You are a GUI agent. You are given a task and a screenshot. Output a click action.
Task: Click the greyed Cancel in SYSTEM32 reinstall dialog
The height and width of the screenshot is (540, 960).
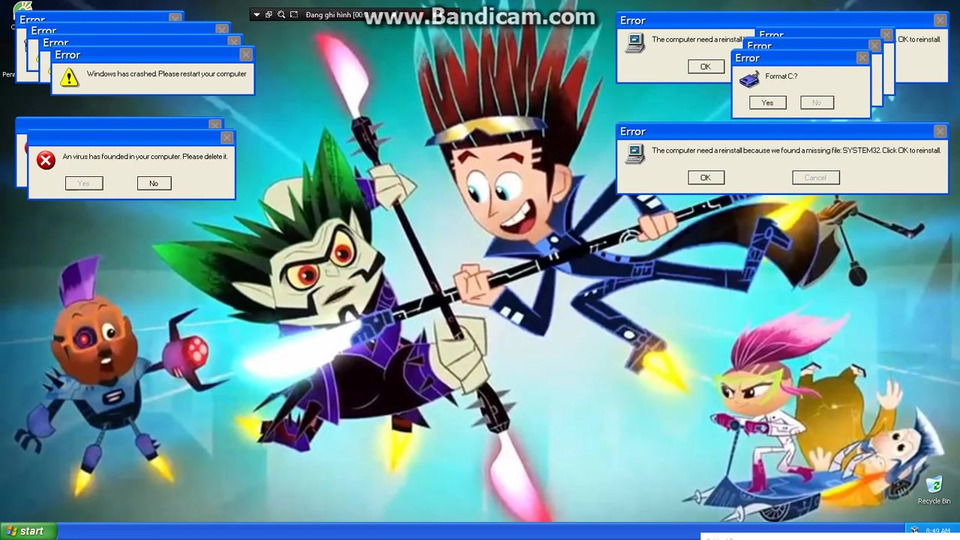tap(816, 178)
